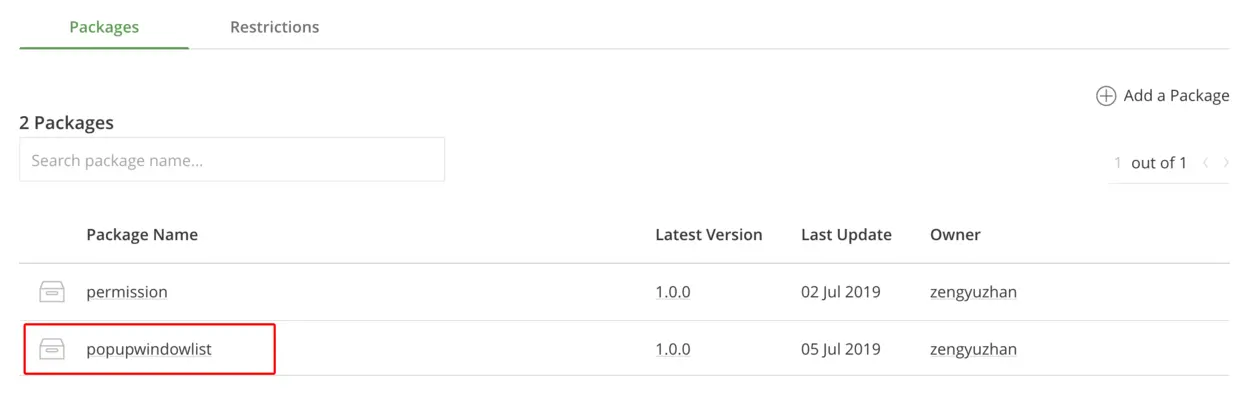
Task: Sort by the Latest Version column header
Action: pos(709,235)
